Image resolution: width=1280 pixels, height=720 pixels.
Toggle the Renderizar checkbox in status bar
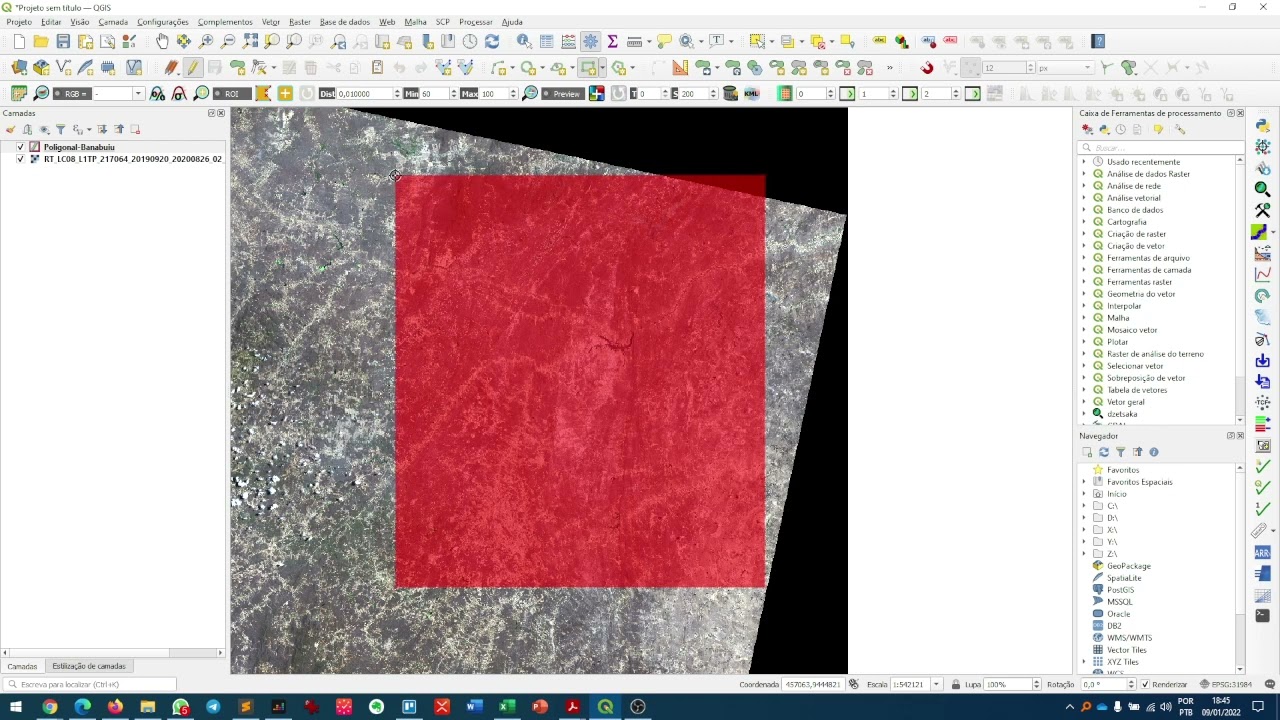pos(1145,684)
